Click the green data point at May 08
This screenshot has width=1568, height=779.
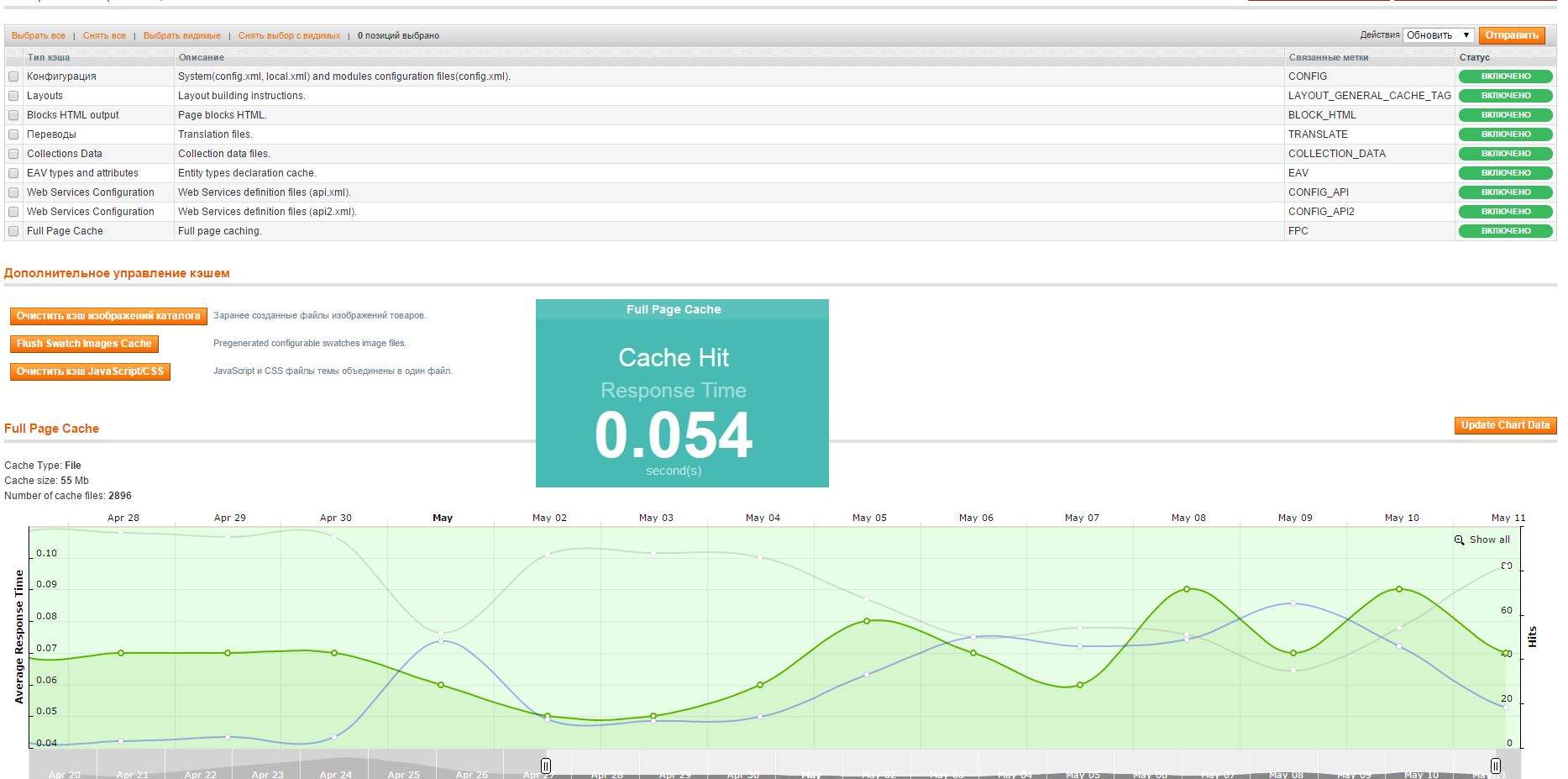point(1187,589)
